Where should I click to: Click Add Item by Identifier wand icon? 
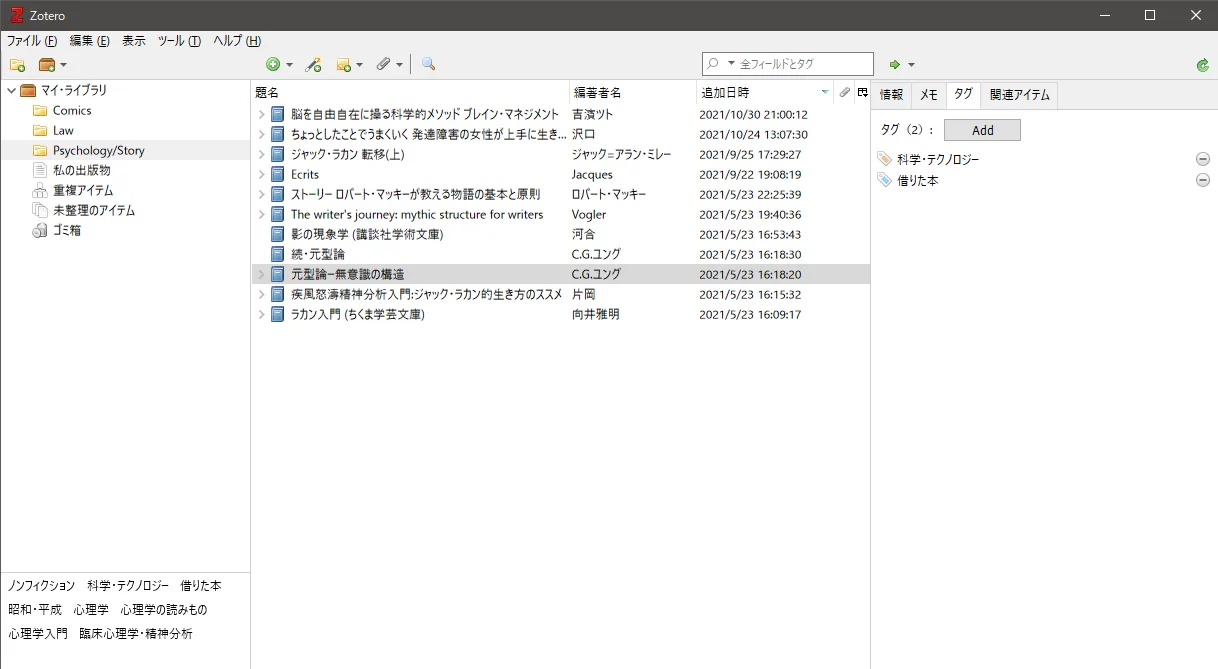314,65
